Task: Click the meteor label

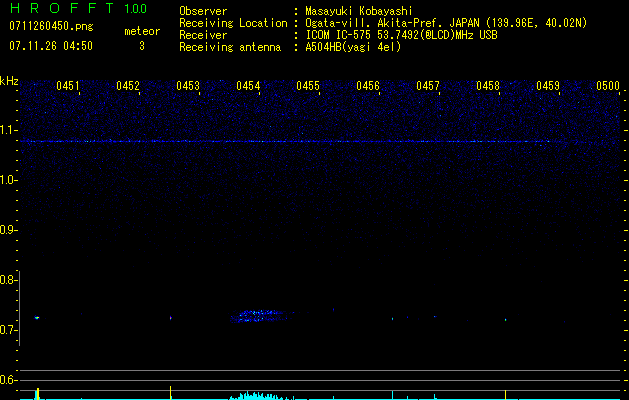Action: pos(142,31)
